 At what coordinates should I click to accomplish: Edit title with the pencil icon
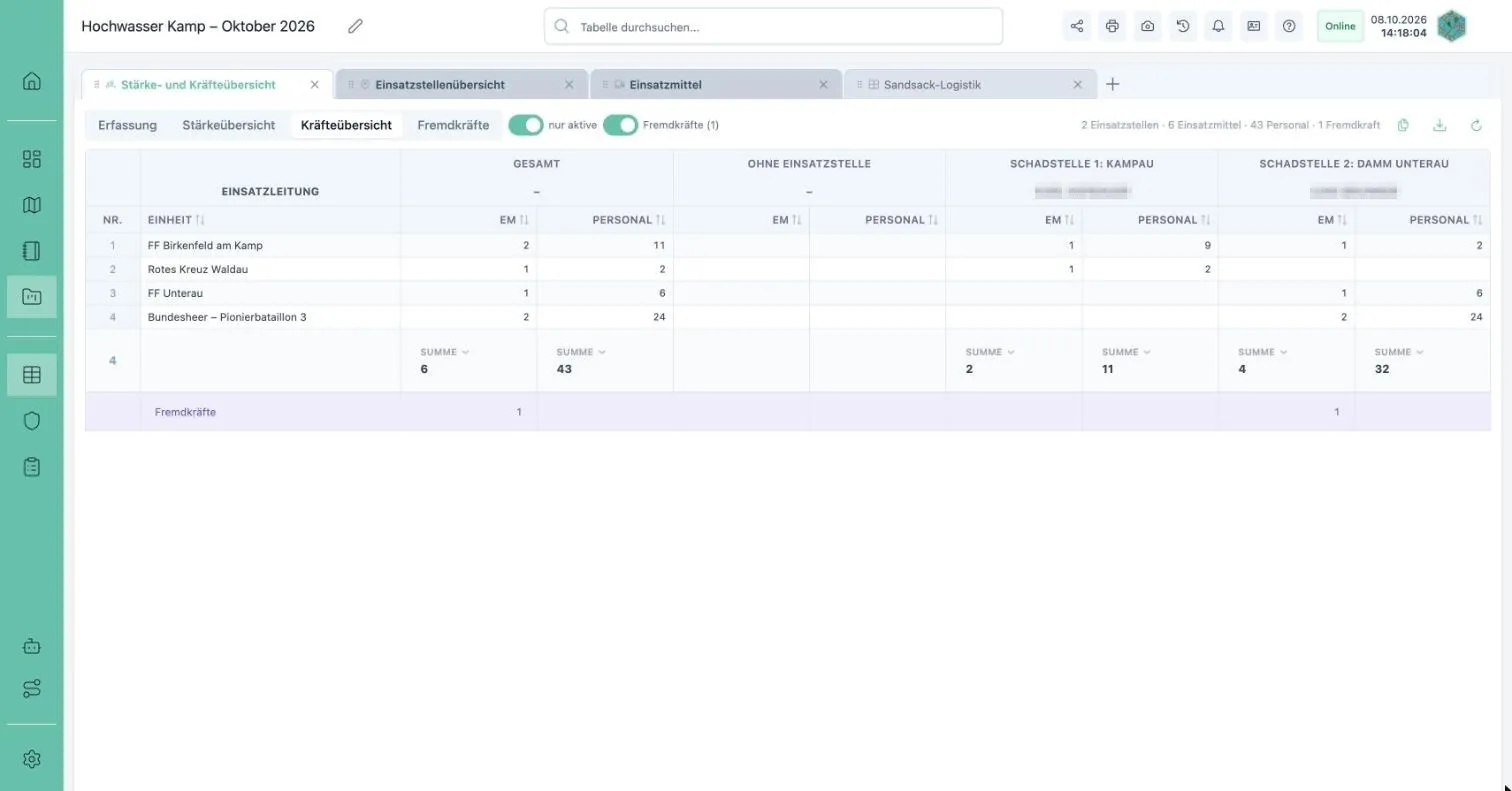(355, 26)
